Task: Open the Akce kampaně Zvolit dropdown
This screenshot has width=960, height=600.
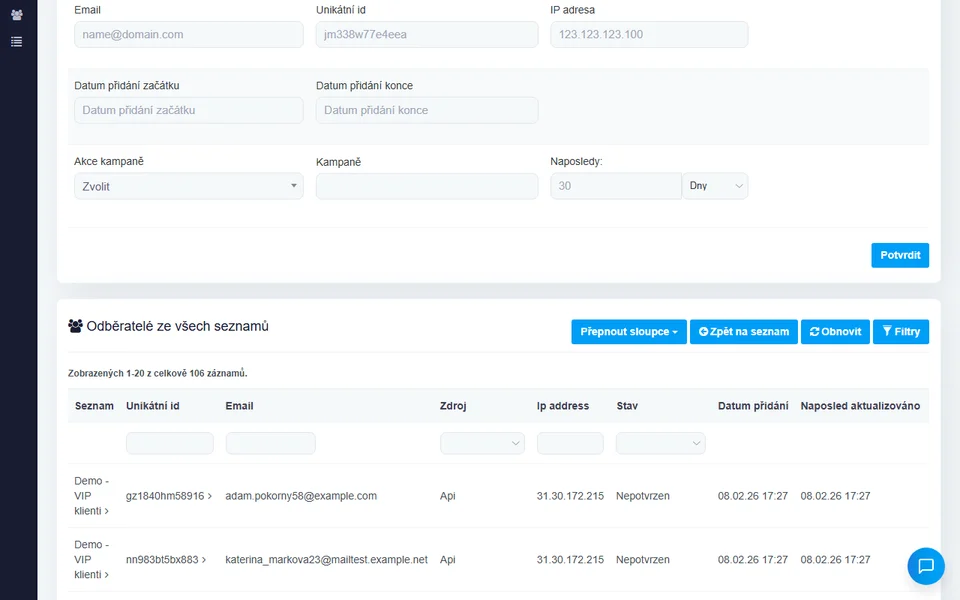Action: click(188, 186)
